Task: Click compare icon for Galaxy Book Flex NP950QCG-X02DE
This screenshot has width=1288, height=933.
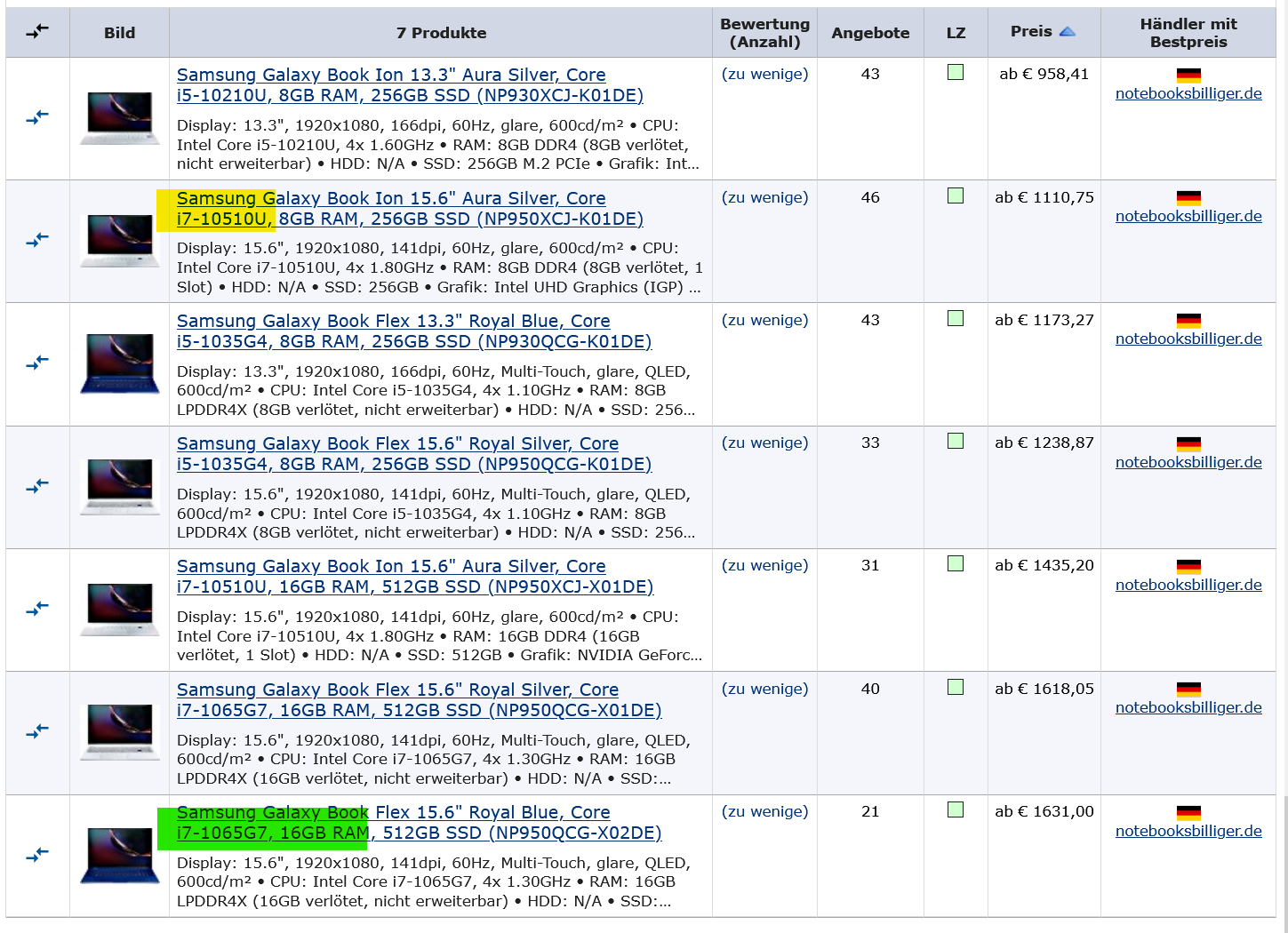Action: point(37,855)
